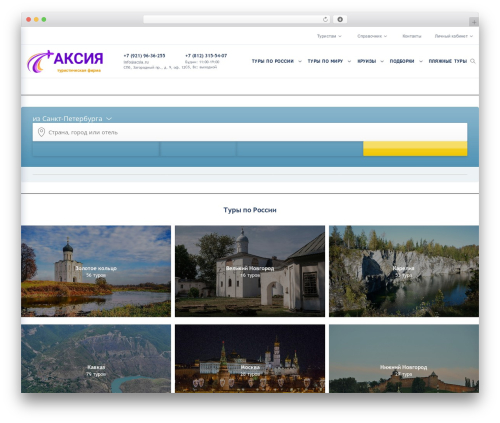Click the browser download icon beside address bar
This screenshot has height=423, width=500.
340,20
